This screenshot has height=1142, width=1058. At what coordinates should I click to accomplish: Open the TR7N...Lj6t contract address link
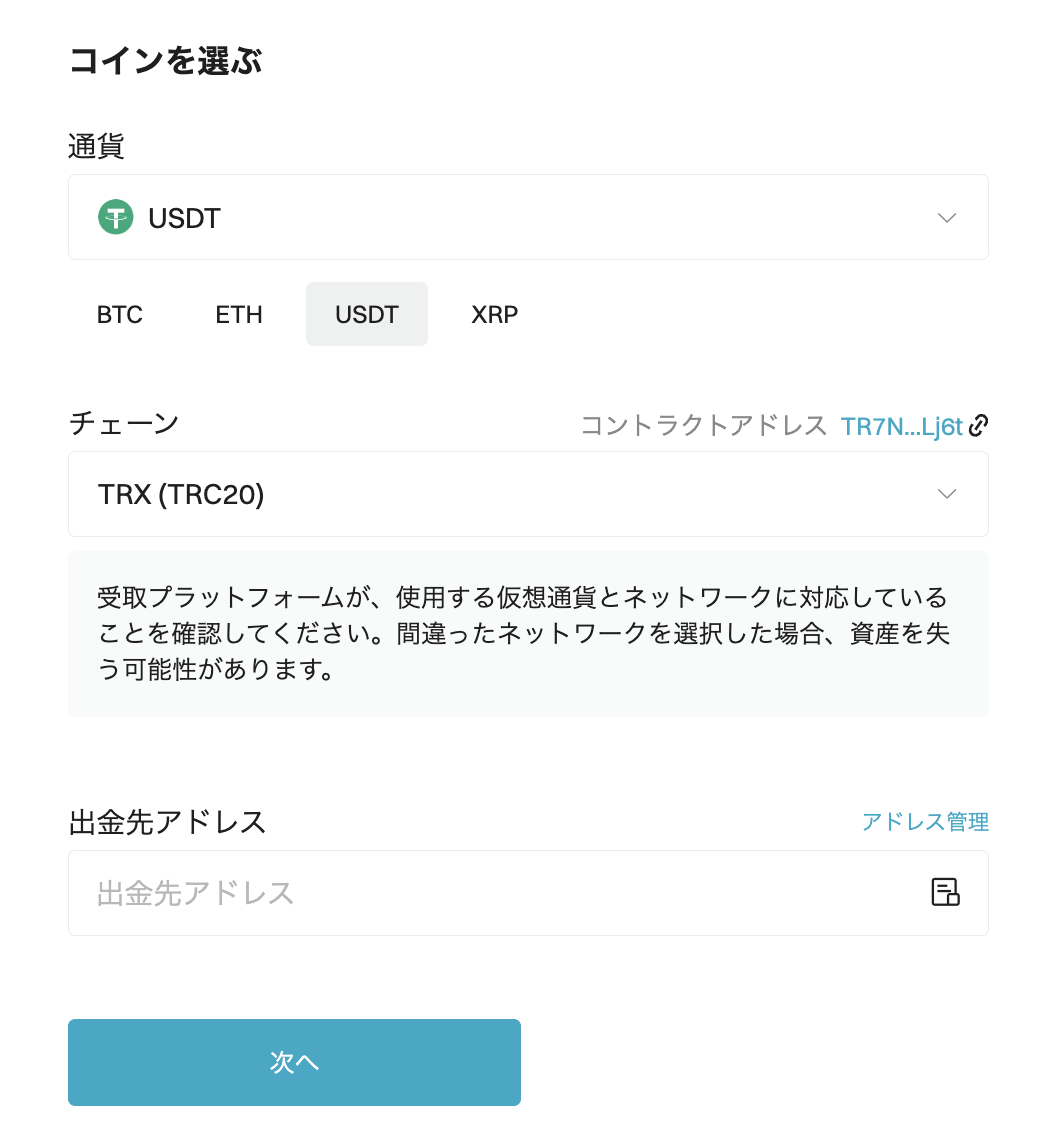point(901,426)
